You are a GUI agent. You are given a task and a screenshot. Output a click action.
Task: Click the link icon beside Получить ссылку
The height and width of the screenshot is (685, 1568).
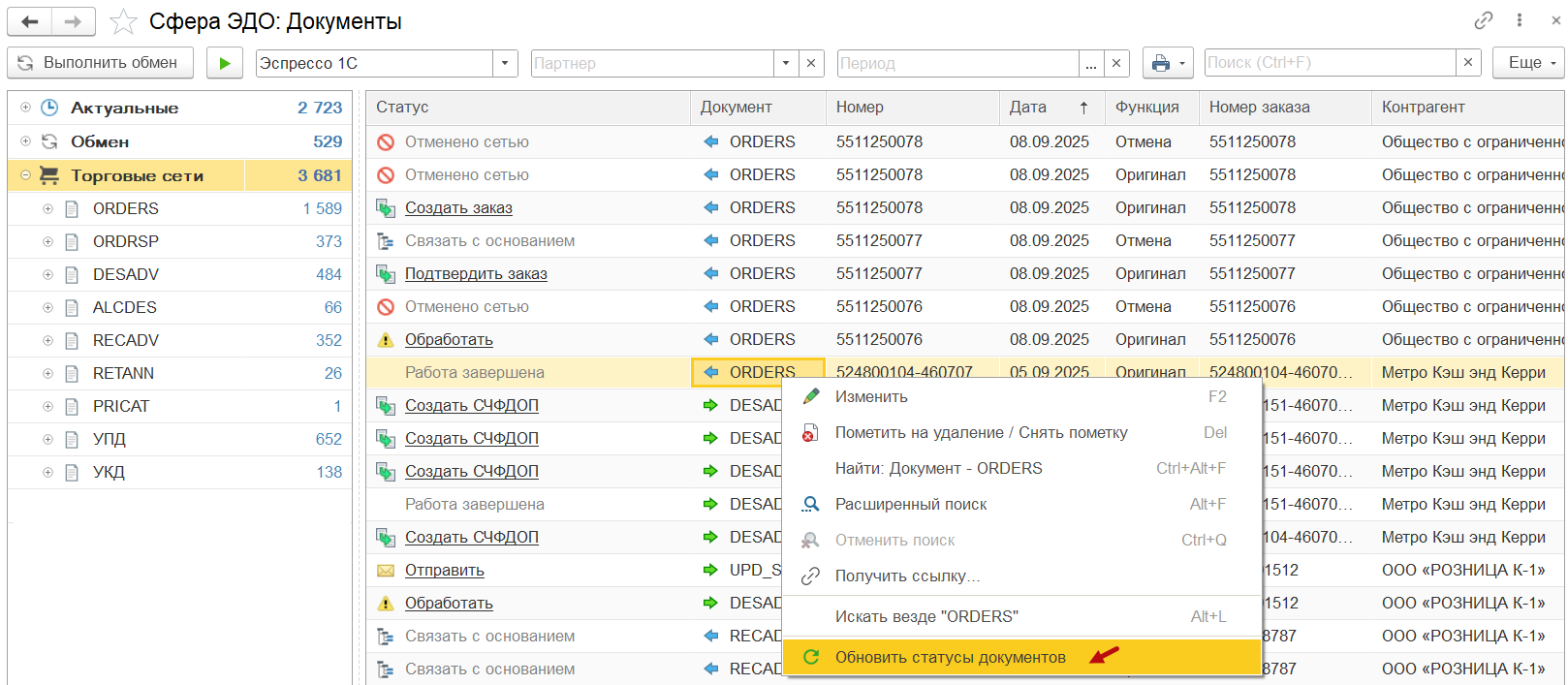810,576
